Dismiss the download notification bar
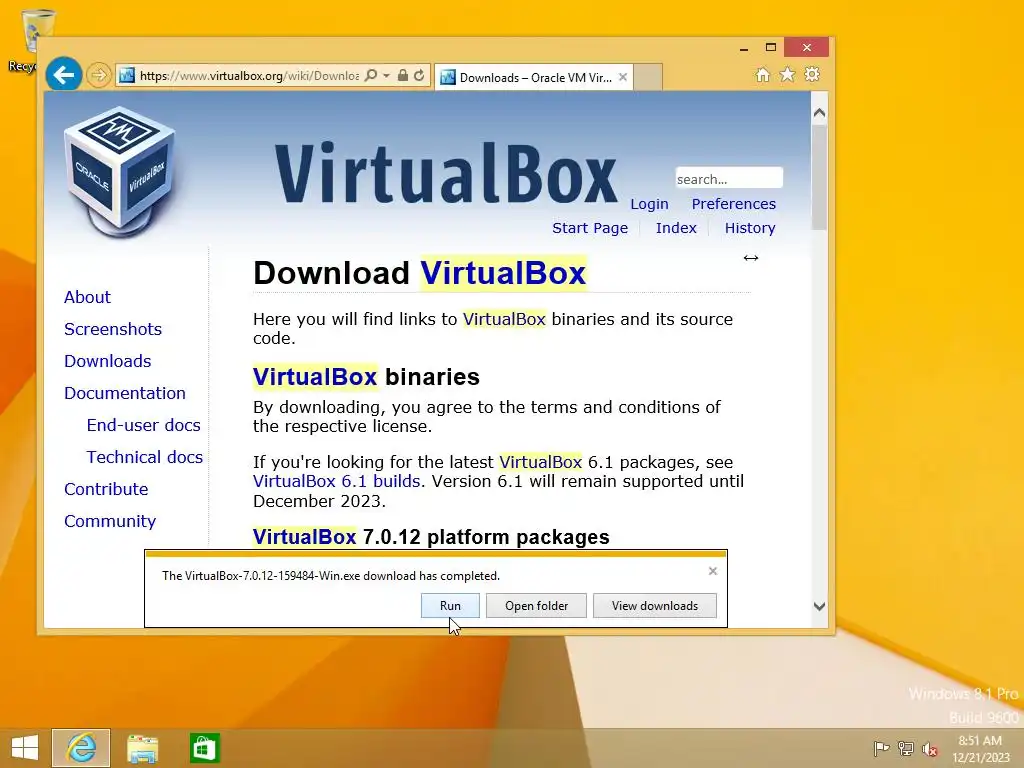This screenshot has height=768, width=1024. pos(712,571)
